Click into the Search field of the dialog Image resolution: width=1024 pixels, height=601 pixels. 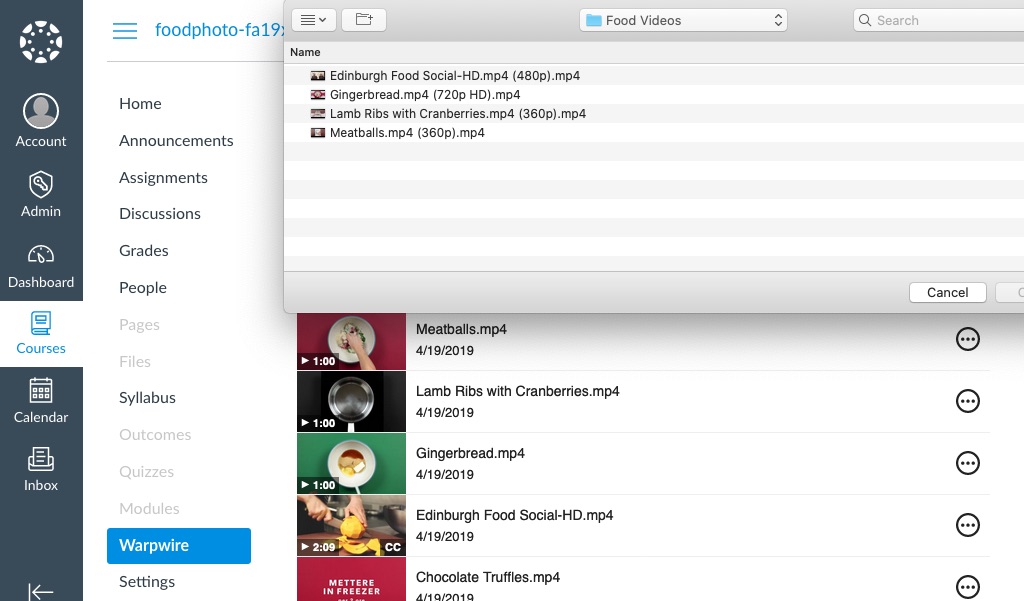tap(940, 20)
